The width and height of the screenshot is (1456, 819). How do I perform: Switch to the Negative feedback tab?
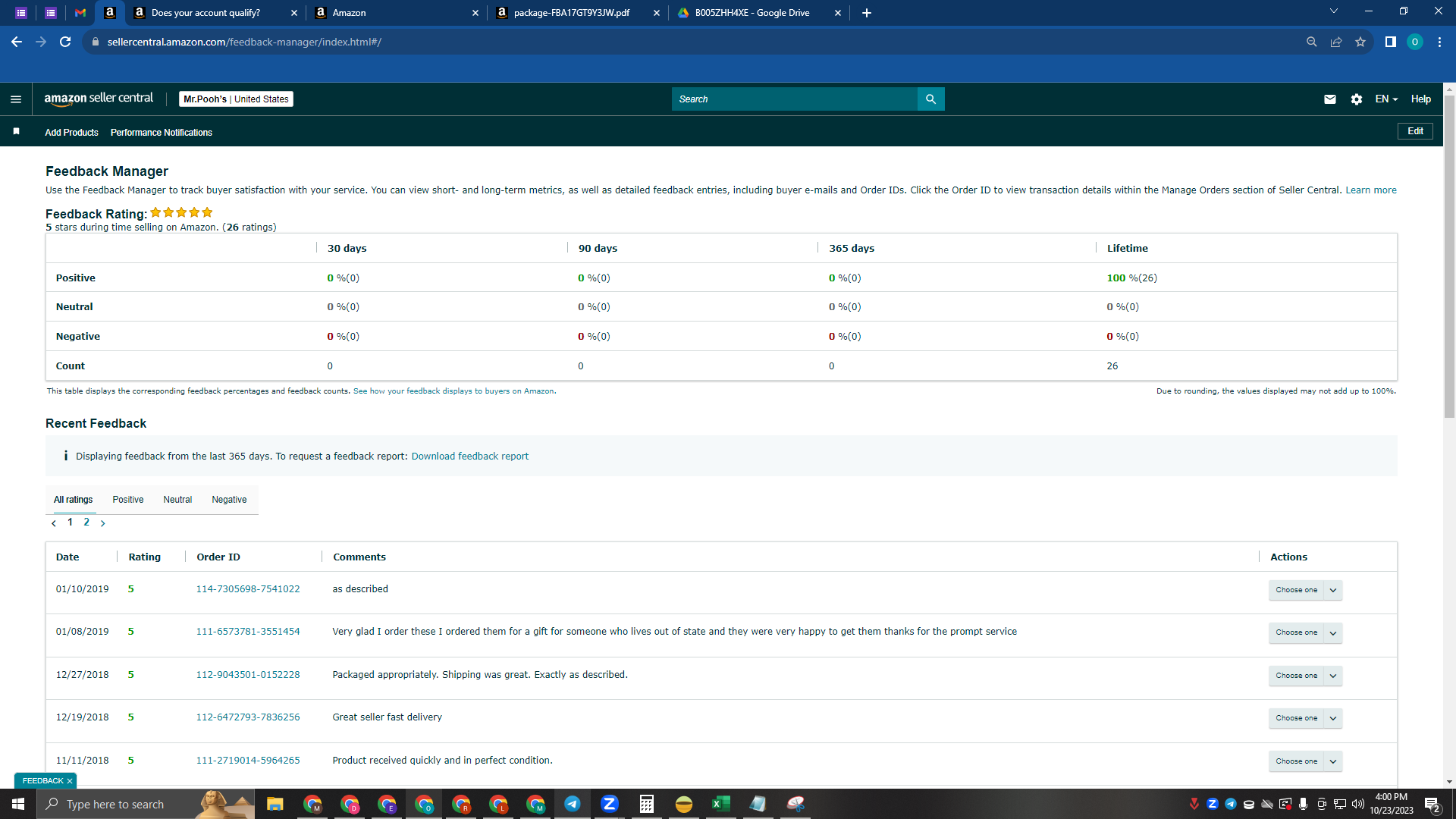pyautogui.click(x=229, y=500)
